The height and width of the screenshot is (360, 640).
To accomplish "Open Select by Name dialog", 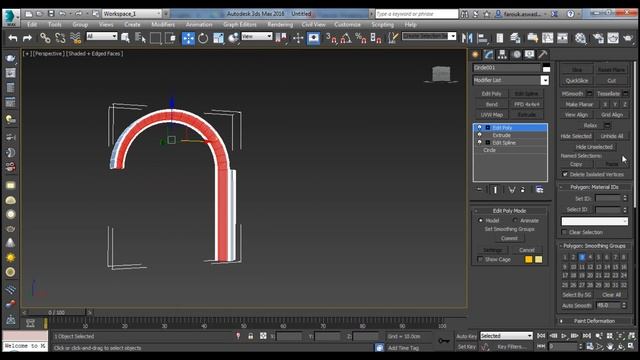I will (140, 38).
